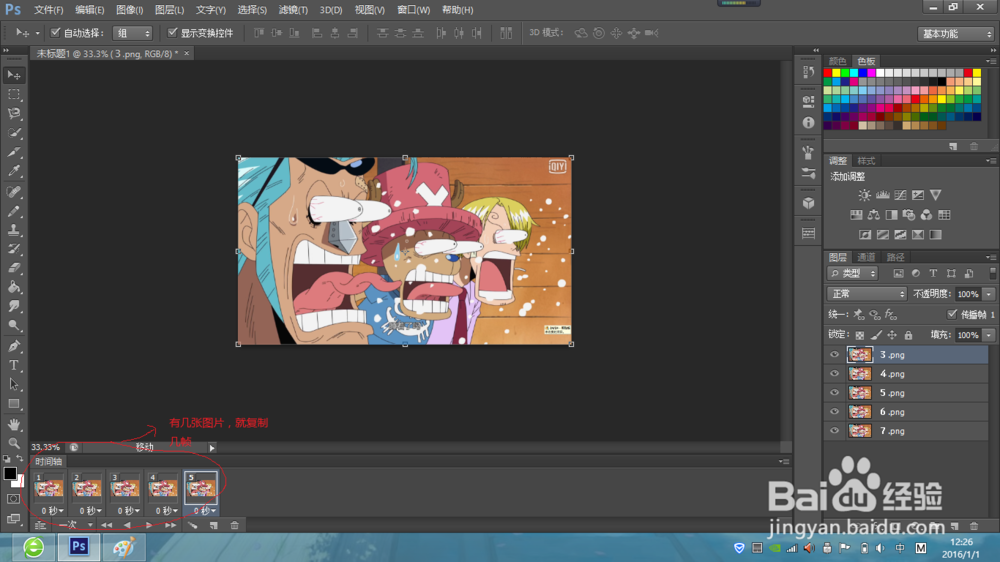Open the Image menu

(129, 10)
